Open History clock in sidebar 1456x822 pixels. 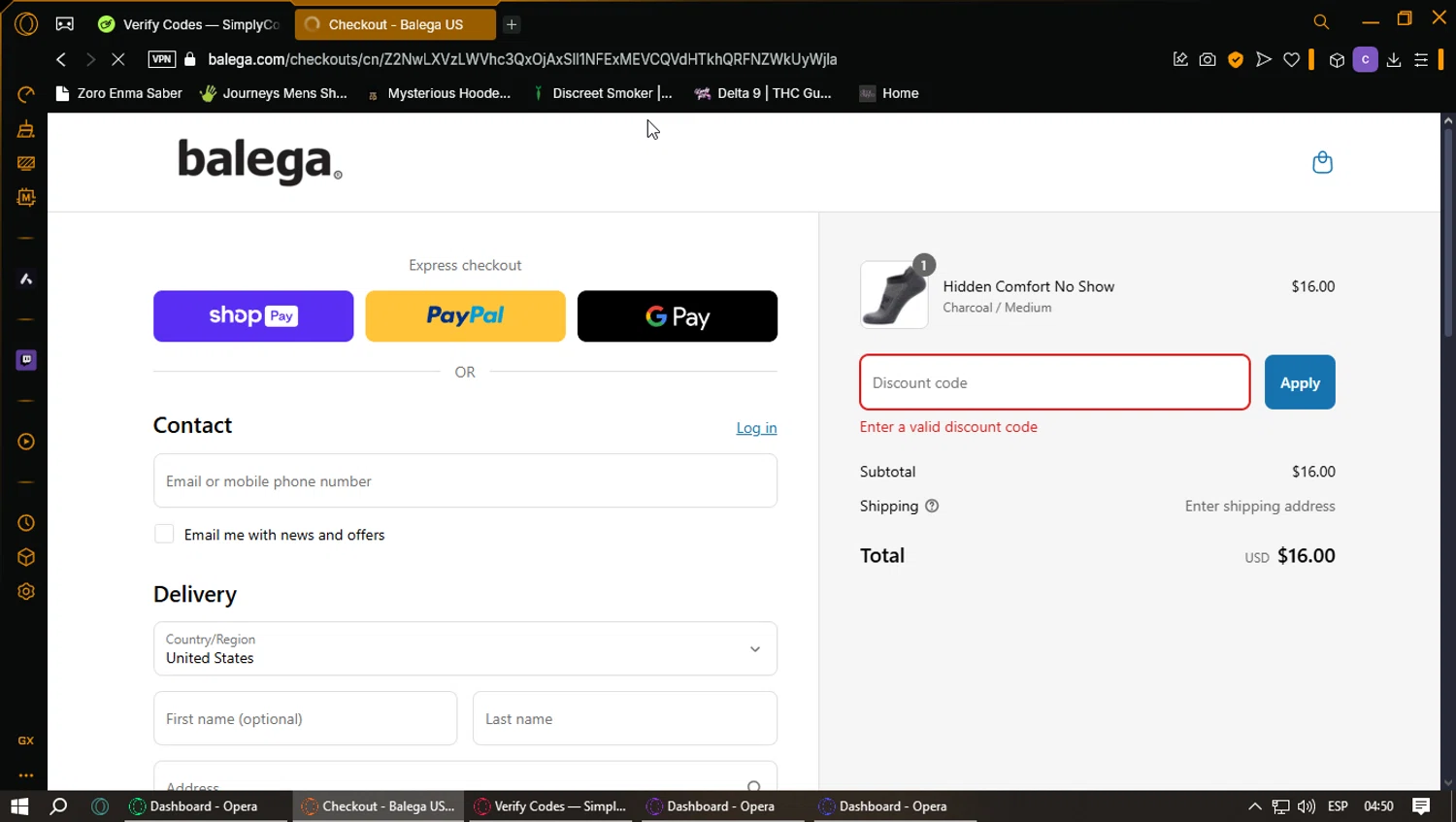point(26,523)
